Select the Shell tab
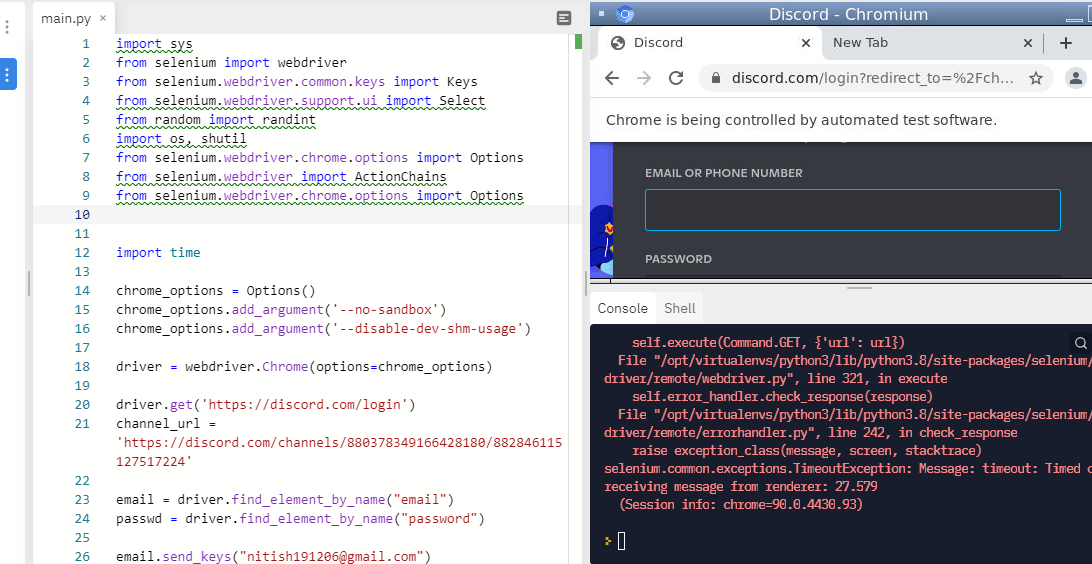Viewport: 1092px width, 564px height. click(x=679, y=308)
